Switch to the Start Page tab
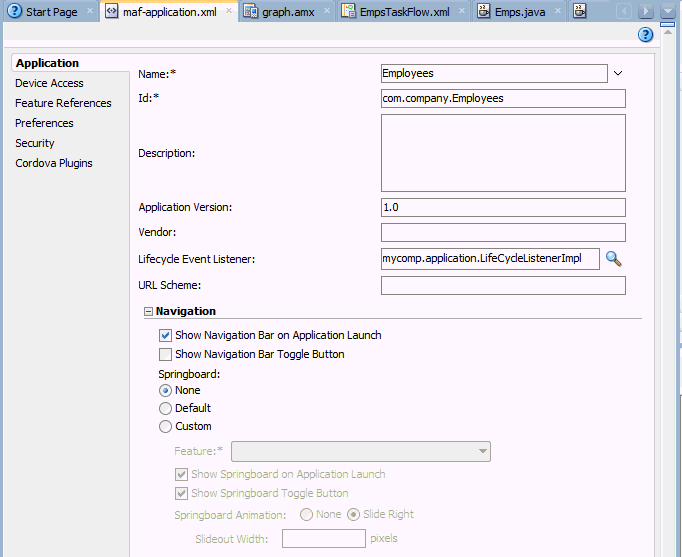The width and height of the screenshot is (682, 557). [x=51, y=12]
